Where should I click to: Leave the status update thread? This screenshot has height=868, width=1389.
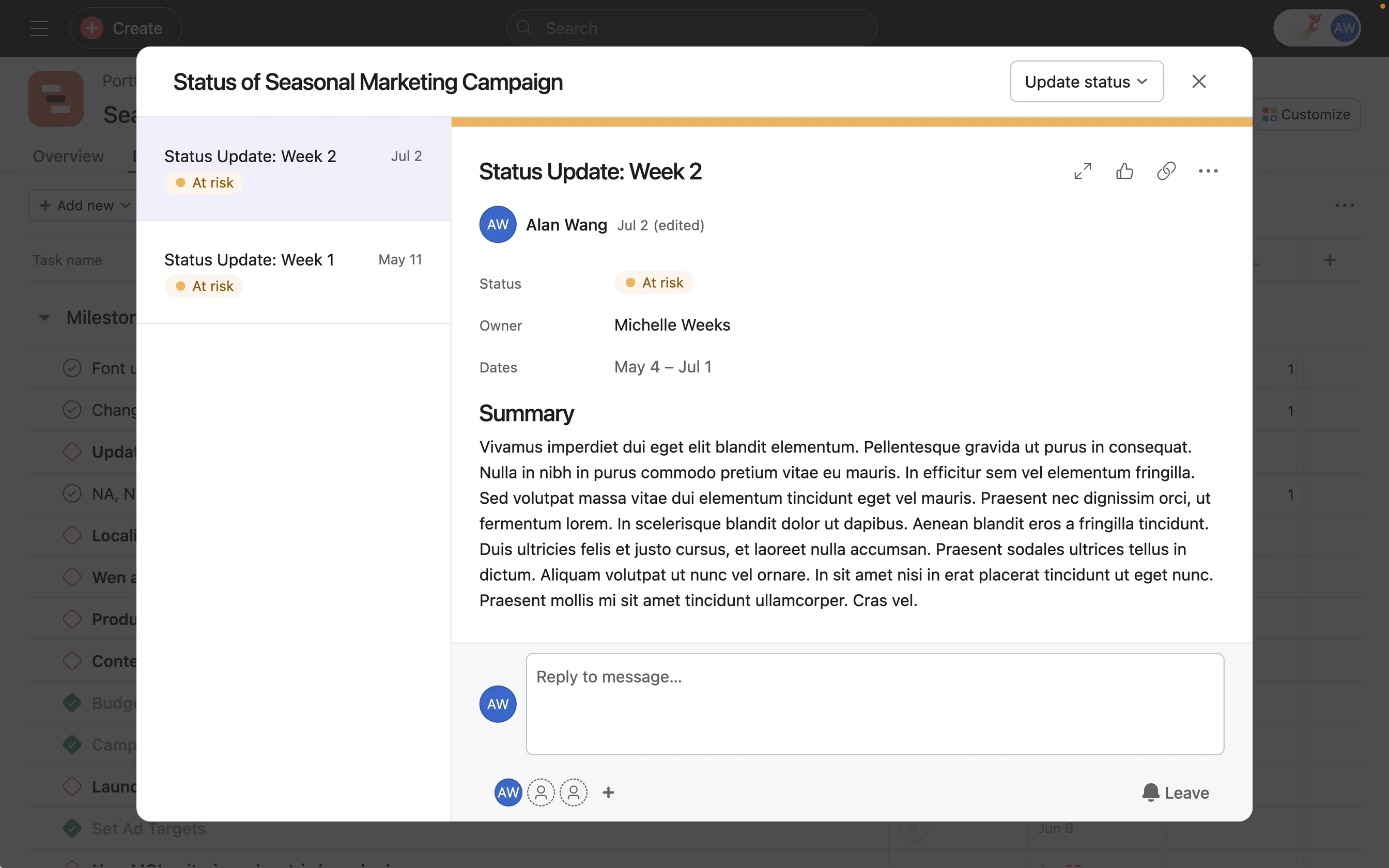pos(1176,792)
